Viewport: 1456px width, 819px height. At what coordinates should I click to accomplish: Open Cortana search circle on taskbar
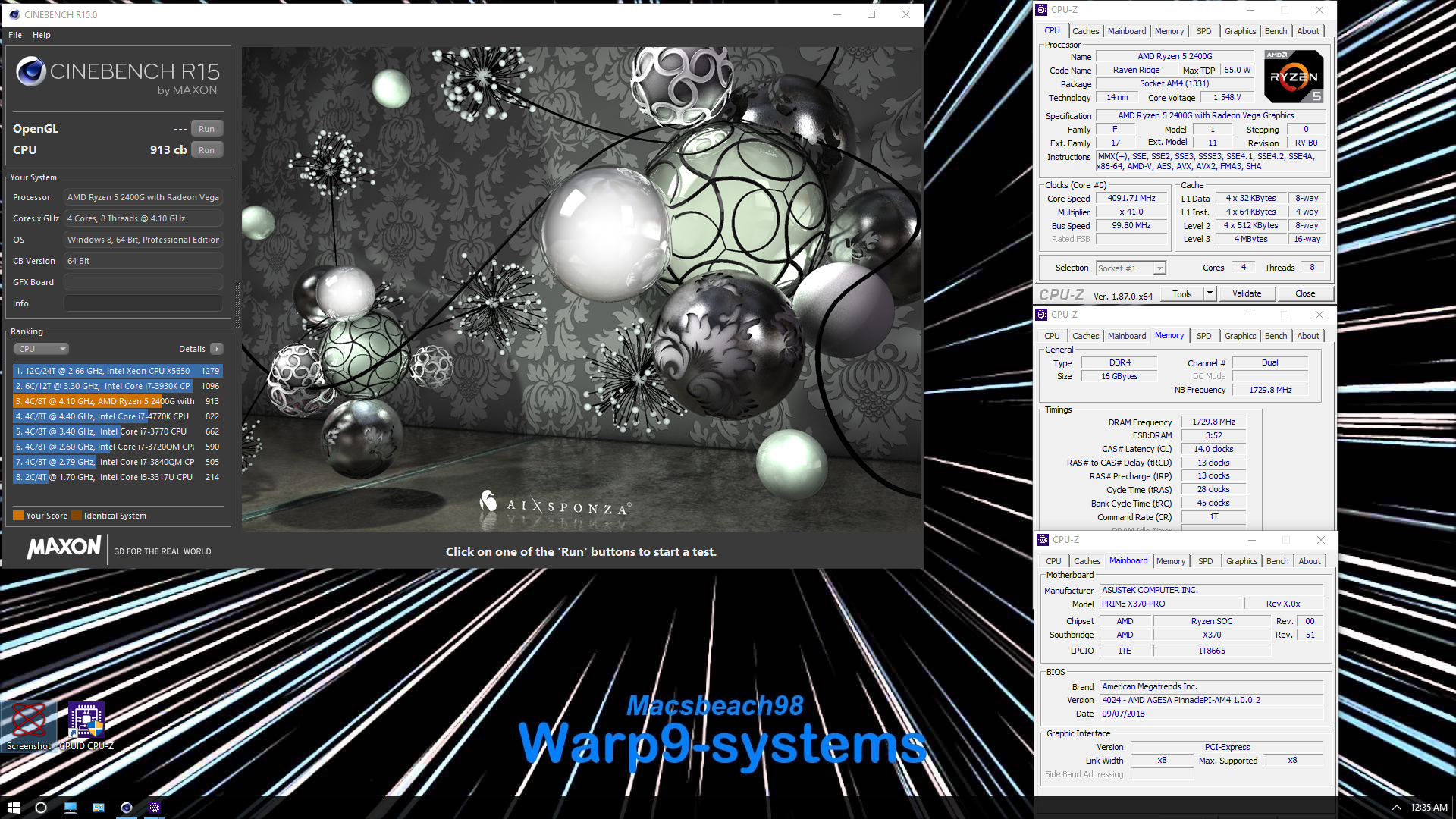point(41,808)
